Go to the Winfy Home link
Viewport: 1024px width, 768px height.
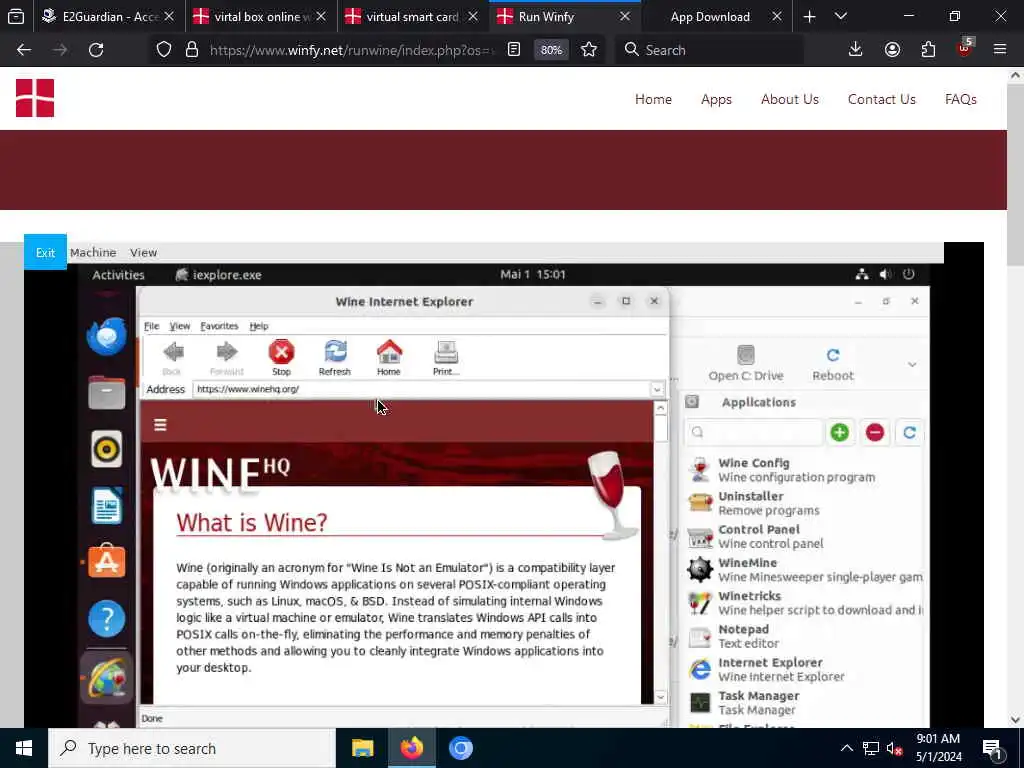(x=653, y=99)
